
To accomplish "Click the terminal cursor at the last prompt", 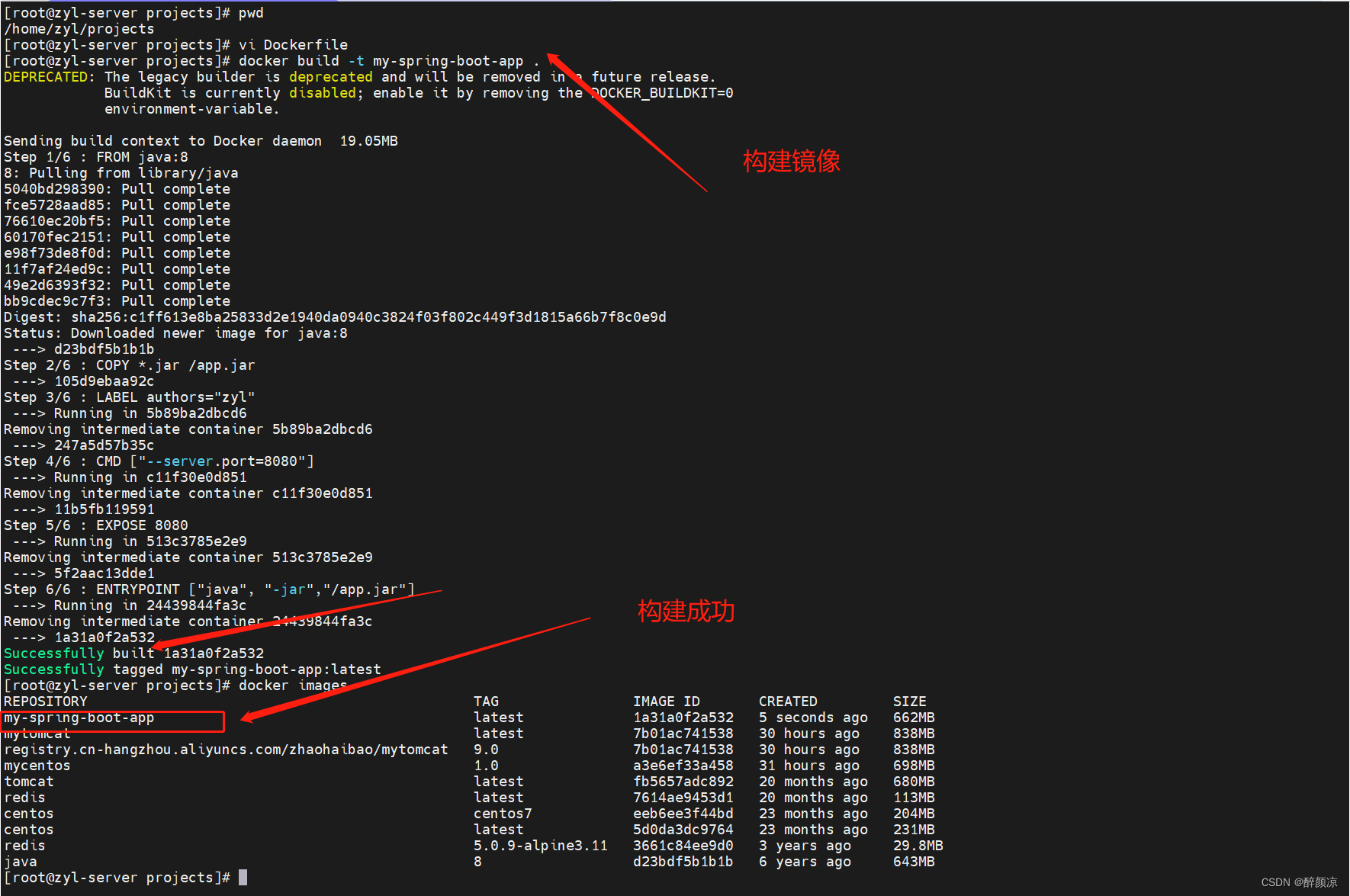I will pyautogui.click(x=243, y=878).
